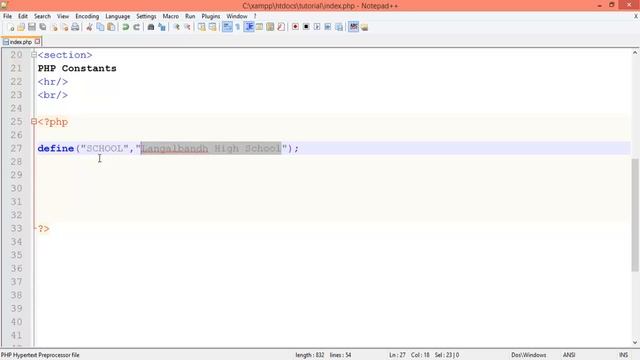Screen dimensions: 640x360
Task: Click the closing ?> tag on line 33
Action: [x=44, y=229]
